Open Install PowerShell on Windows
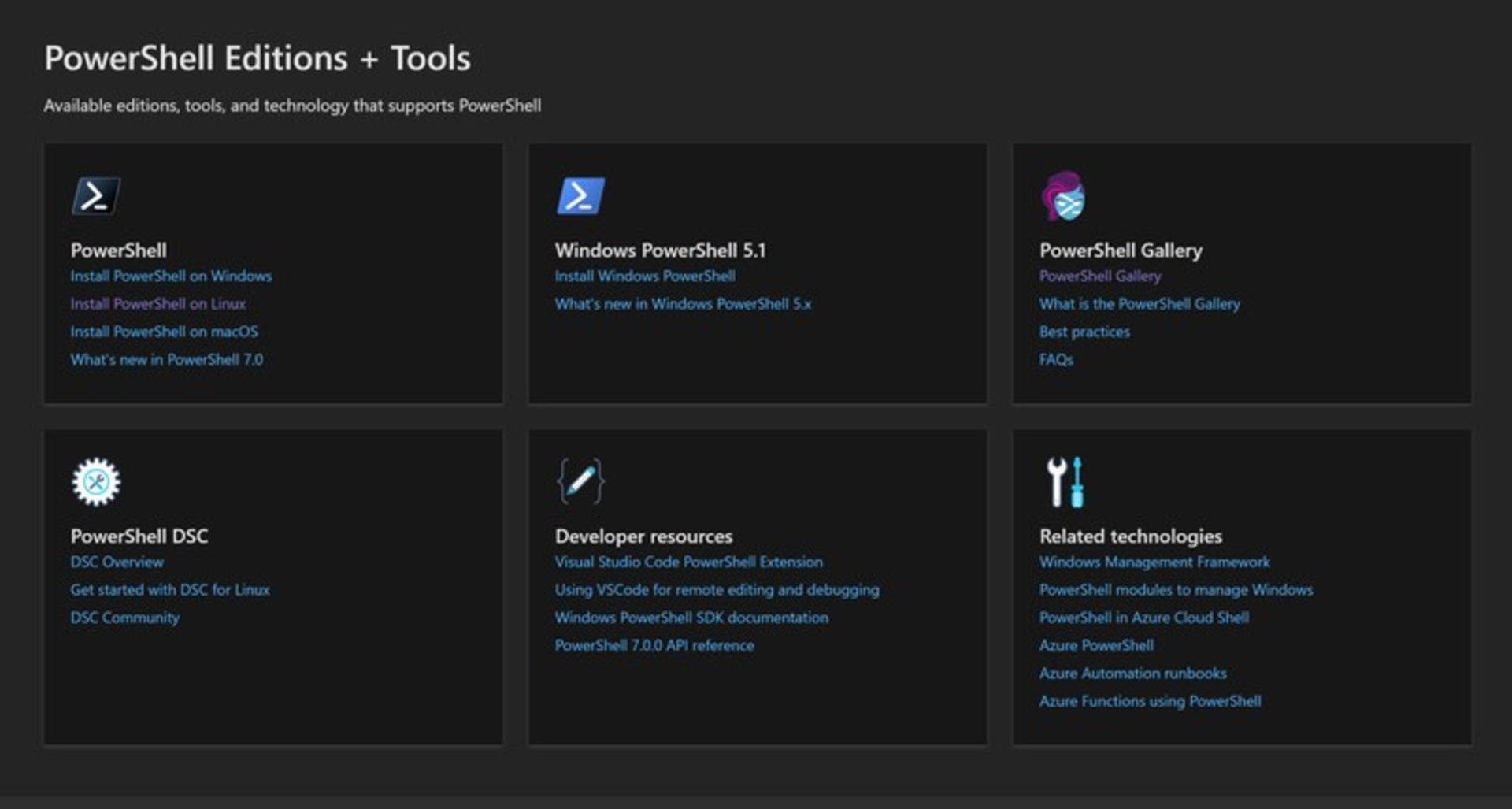 [x=170, y=276]
